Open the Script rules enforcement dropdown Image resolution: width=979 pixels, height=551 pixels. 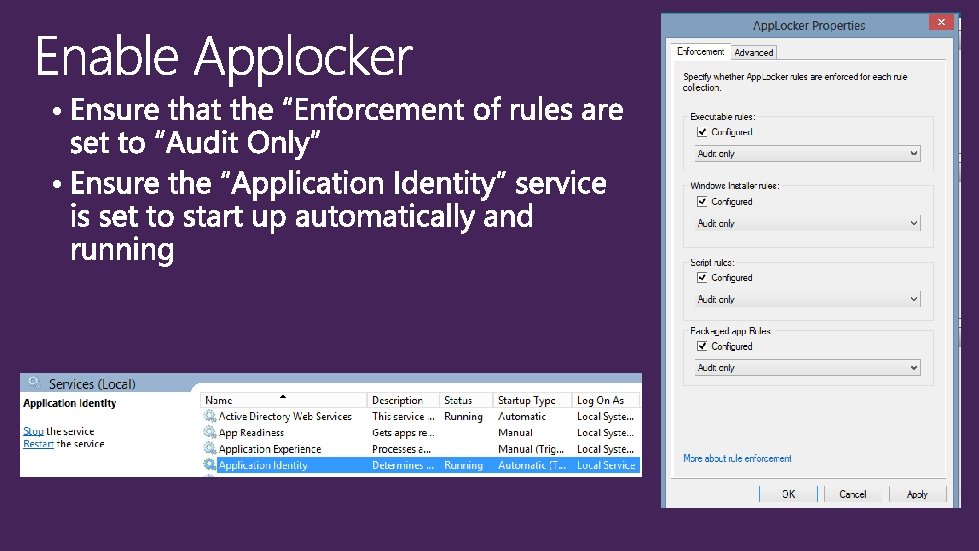point(807,300)
